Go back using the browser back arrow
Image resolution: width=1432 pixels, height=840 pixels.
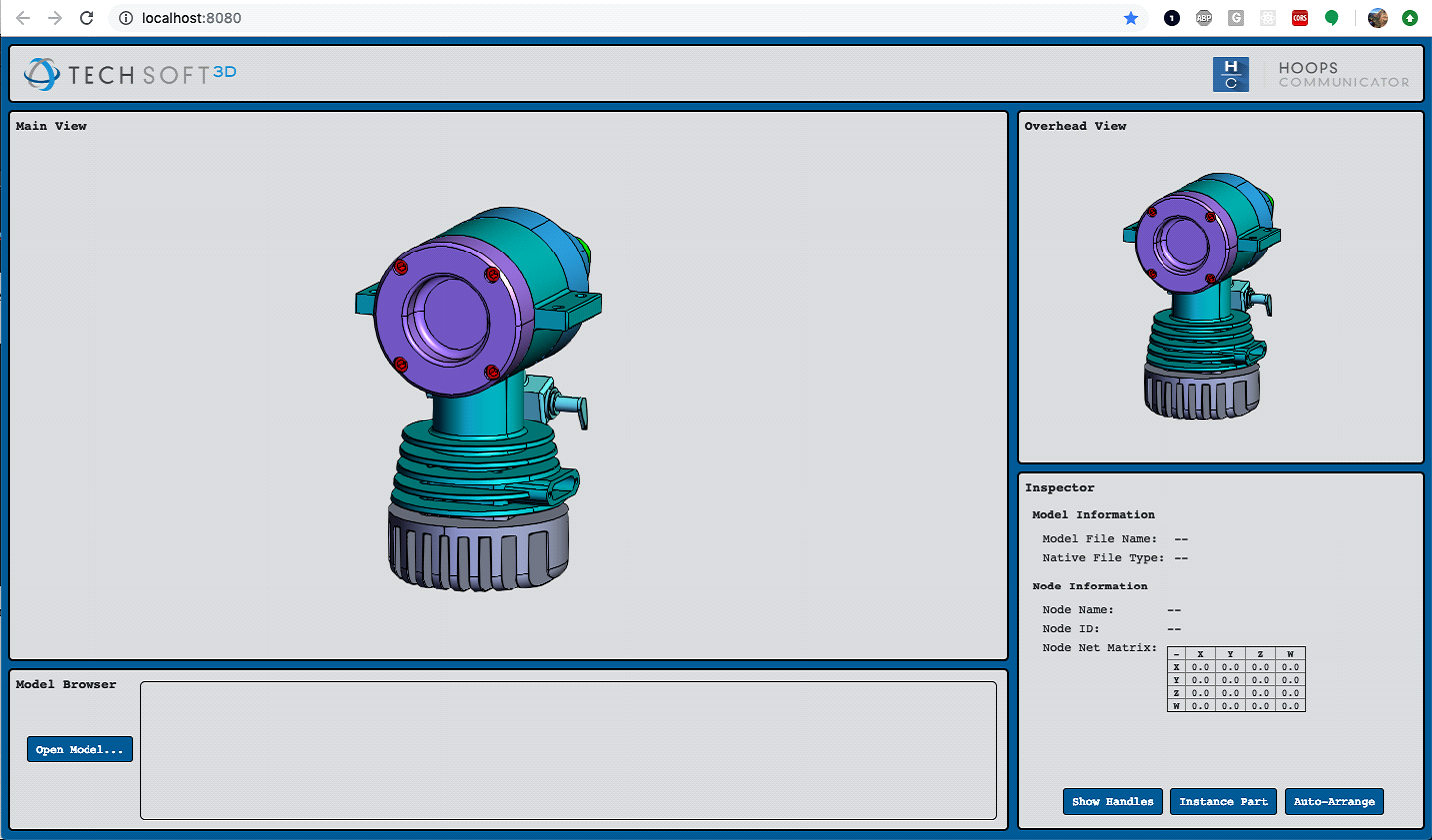click(x=23, y=18)
